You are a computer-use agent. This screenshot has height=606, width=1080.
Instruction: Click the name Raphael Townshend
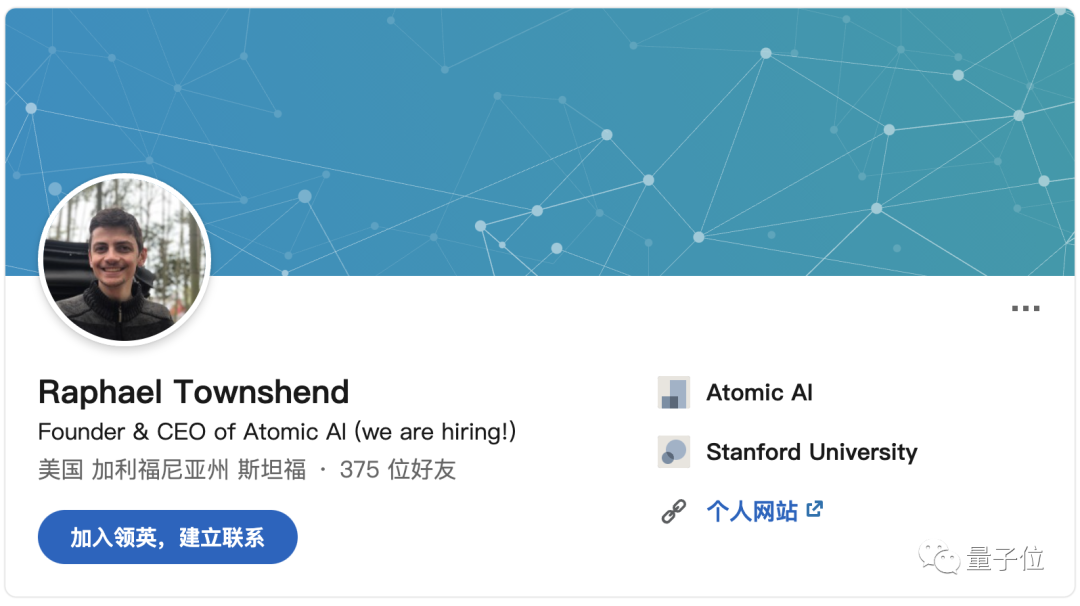pos(193,391)
